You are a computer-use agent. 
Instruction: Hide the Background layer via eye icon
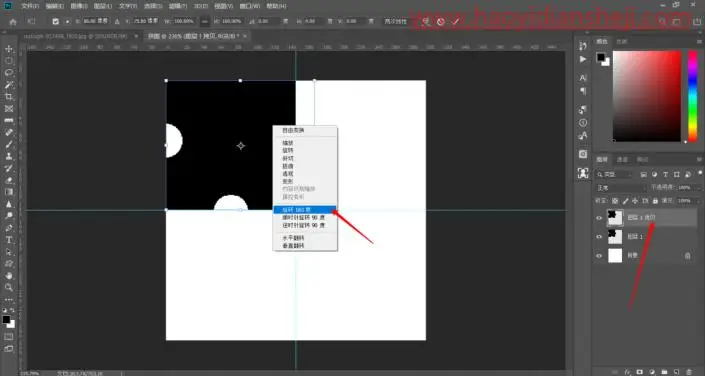pyautogui.click(x=599, y=255)
